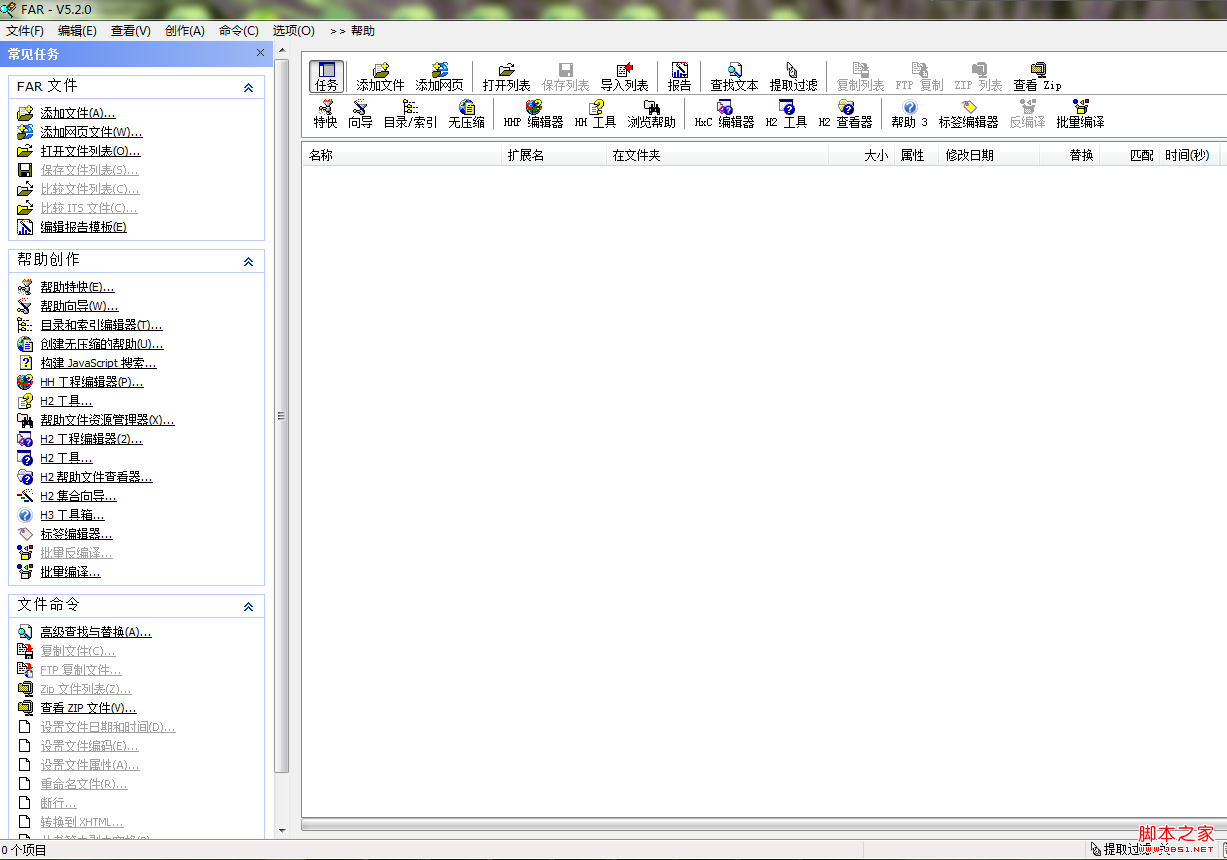Open the 创作(A) menu
The width and height of the screenshot is (1227, 860).
click(x=184, y=31)
